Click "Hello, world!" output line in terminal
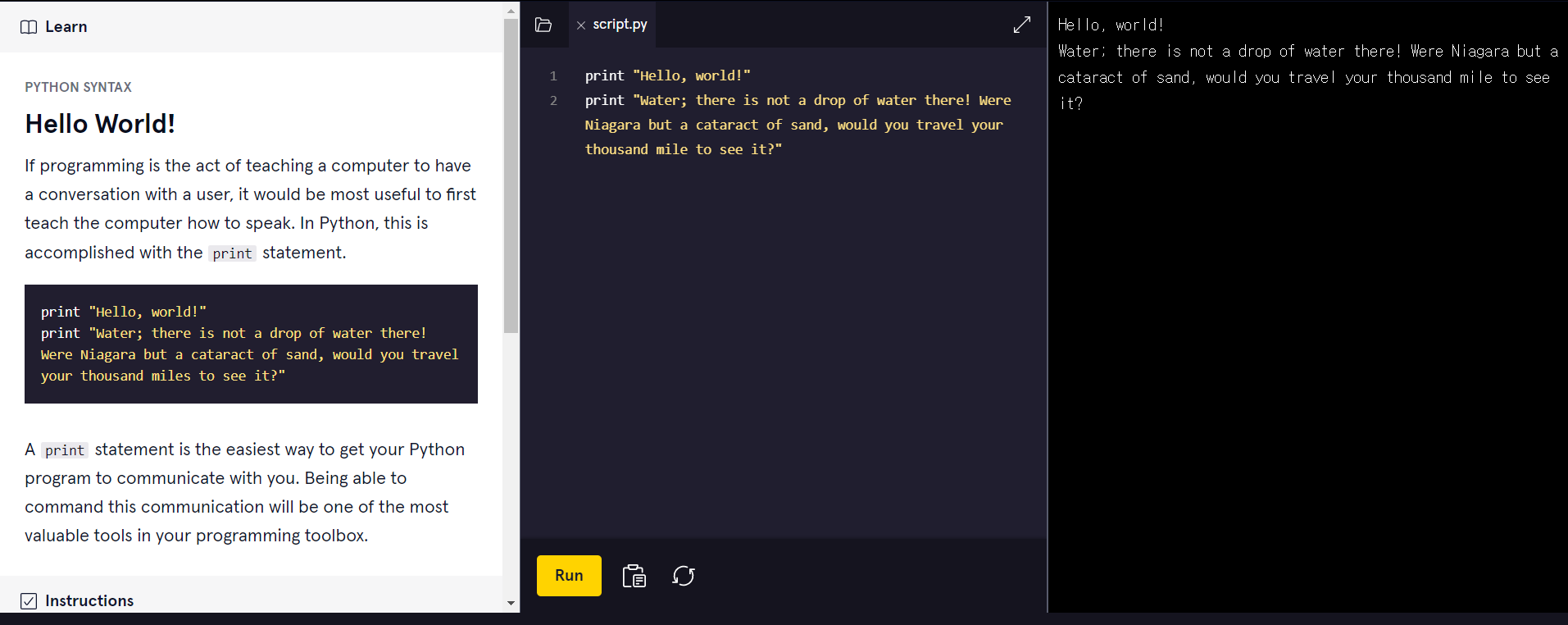The width and height of the screenshot is (1568, 625). [x=1111, y=25]
